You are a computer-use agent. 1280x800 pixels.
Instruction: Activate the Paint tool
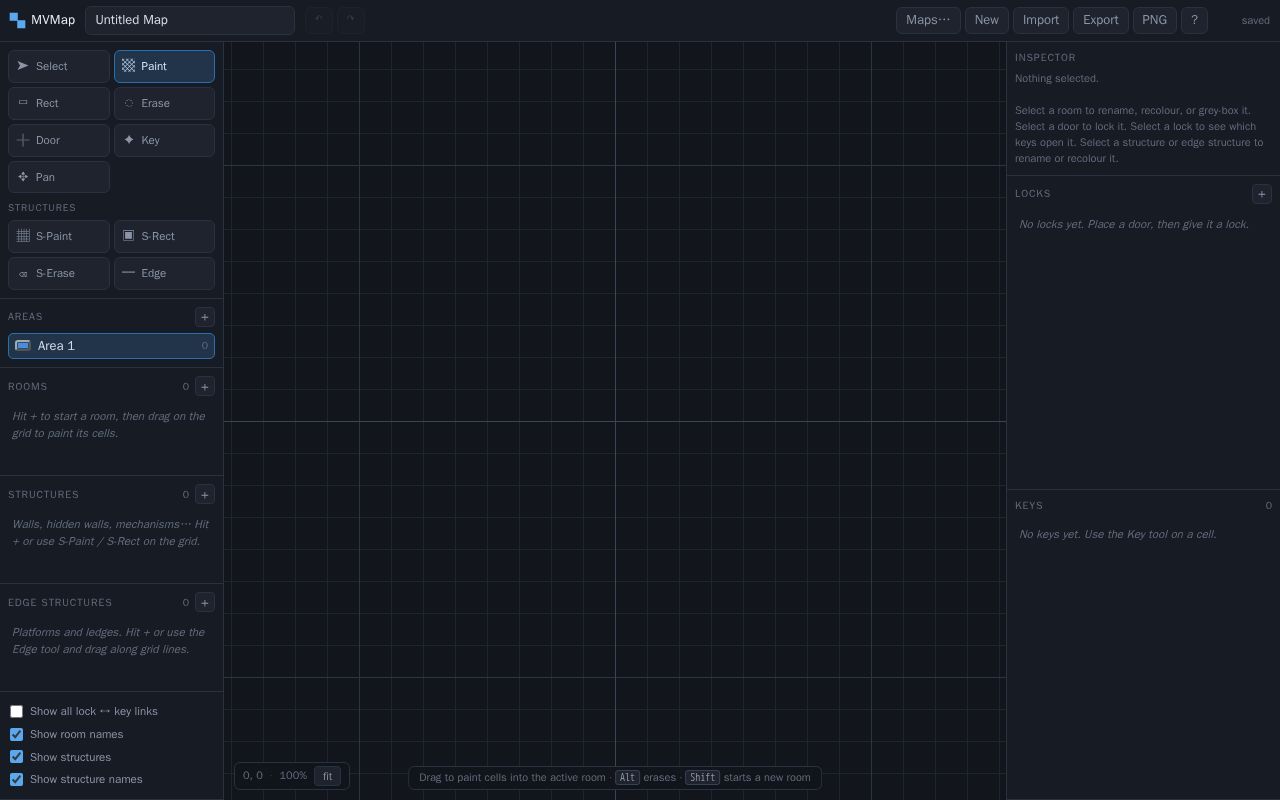[x=164, y=66]
